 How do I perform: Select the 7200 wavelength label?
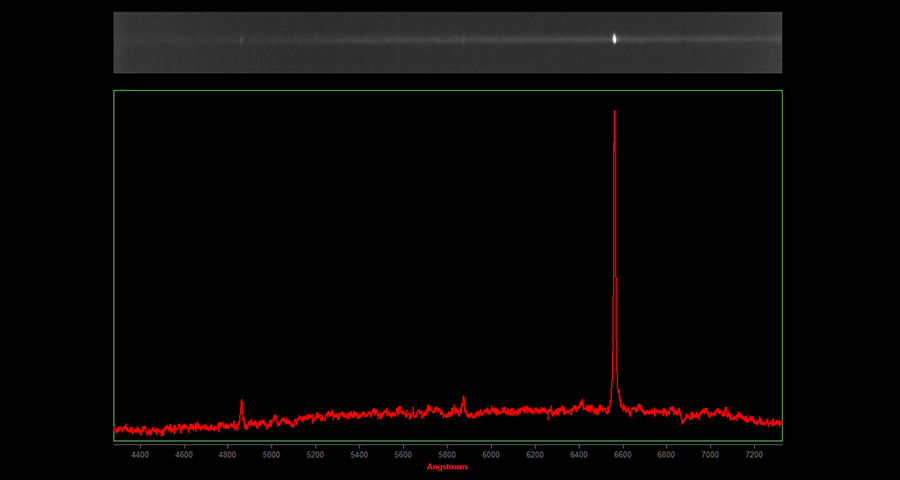coord(754,454)
